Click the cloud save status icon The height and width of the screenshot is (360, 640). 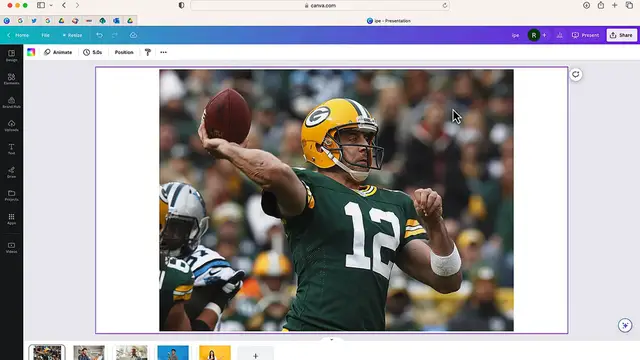[x=133, y=35]
